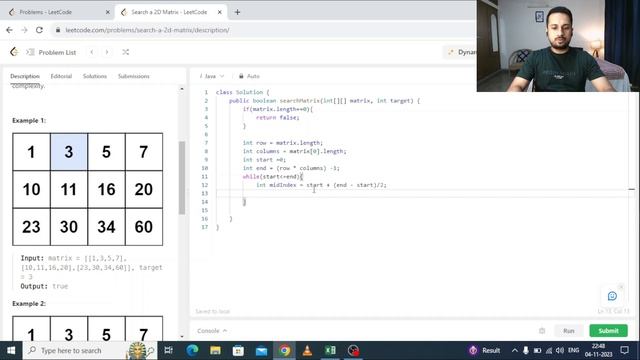This screenshot has width=640, height=360.
Task: Expand the Console panel
Action: (x=212, y=331)
